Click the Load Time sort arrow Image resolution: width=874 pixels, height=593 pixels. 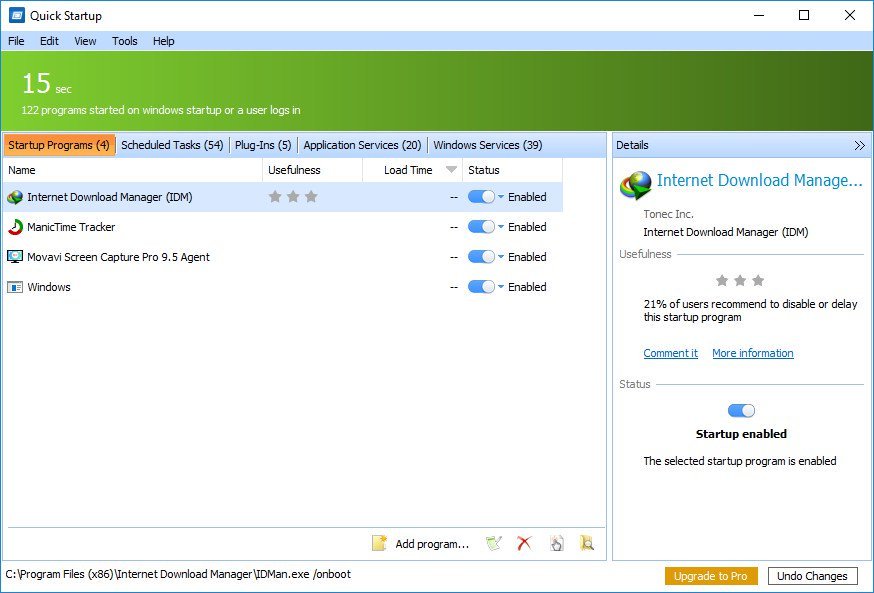[x=451, y=170]
